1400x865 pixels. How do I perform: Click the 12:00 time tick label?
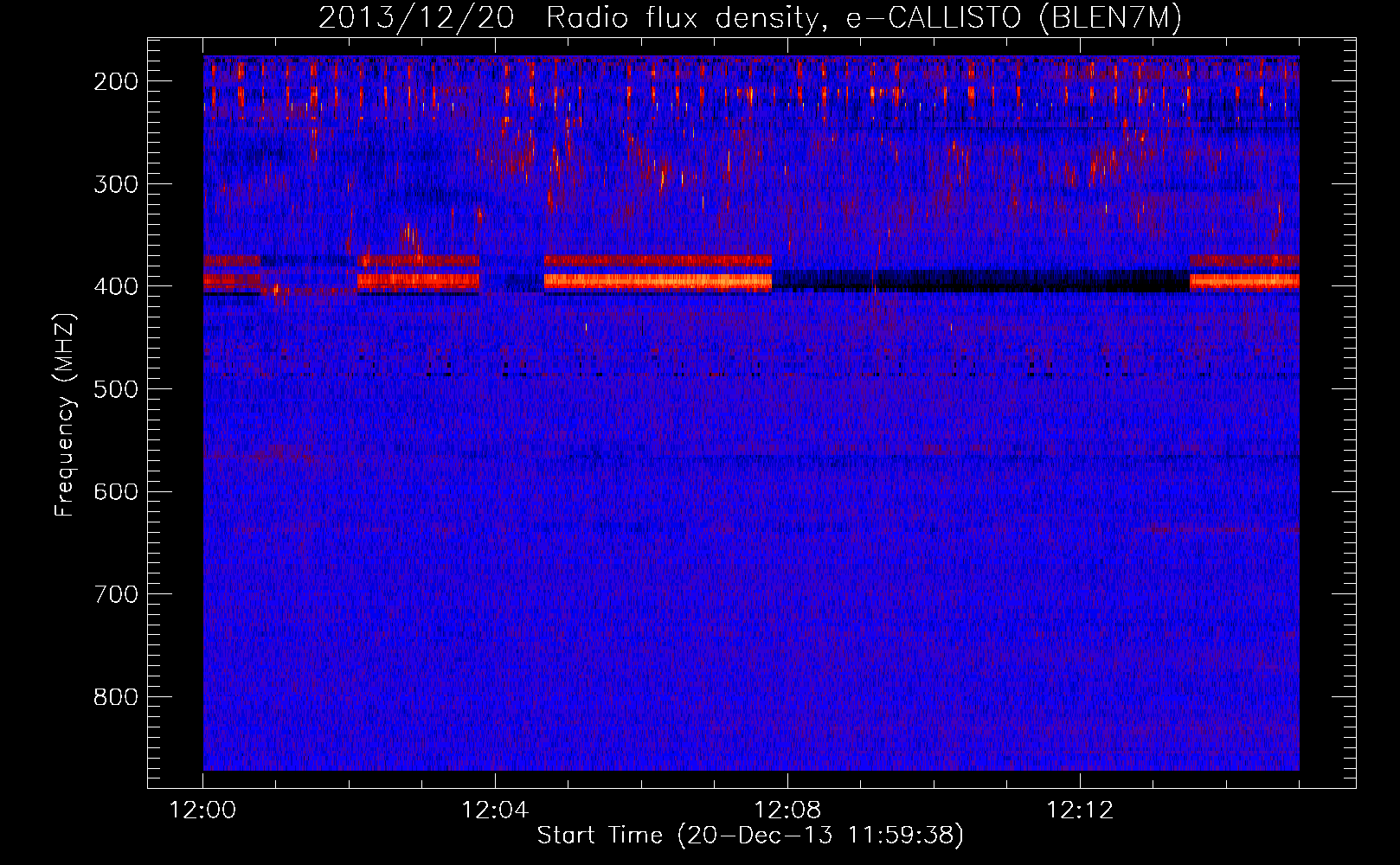[202, 811]
